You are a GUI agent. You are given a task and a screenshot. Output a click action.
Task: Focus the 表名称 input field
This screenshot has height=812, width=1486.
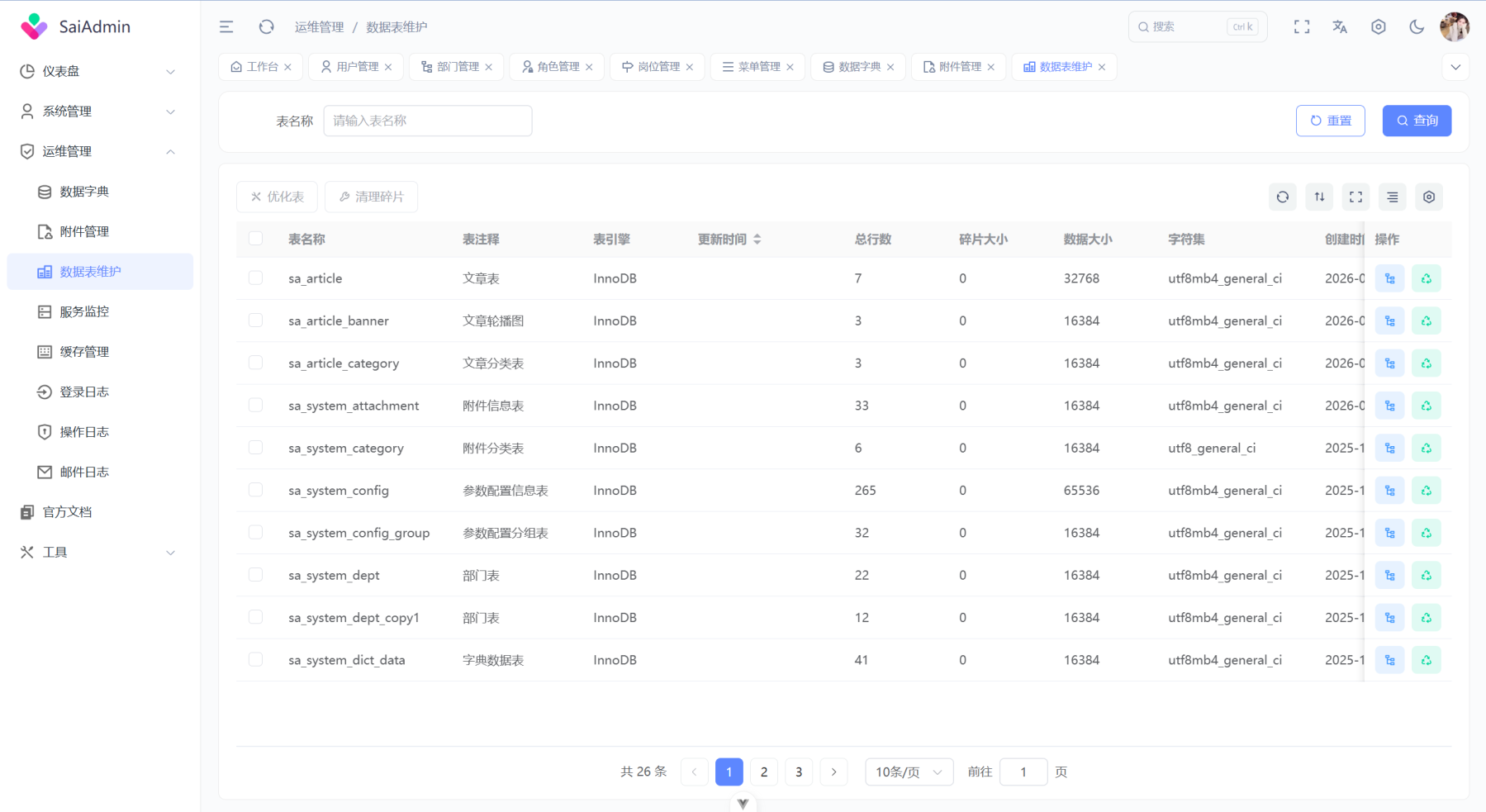(427, 121)
